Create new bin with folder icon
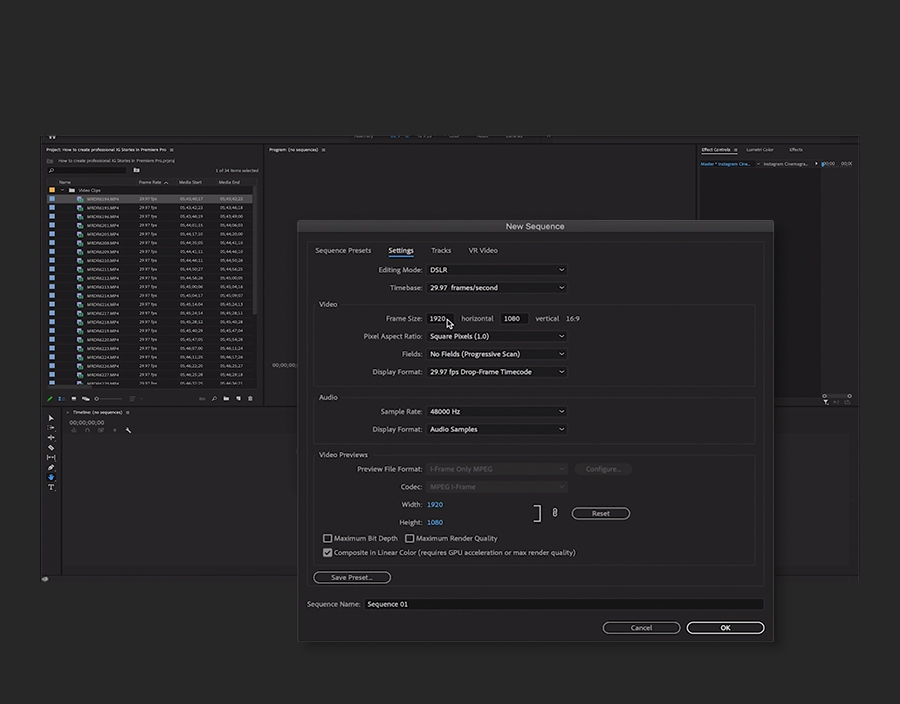The width and height of the screenshot is (900, 704). [x=226, y=399]
